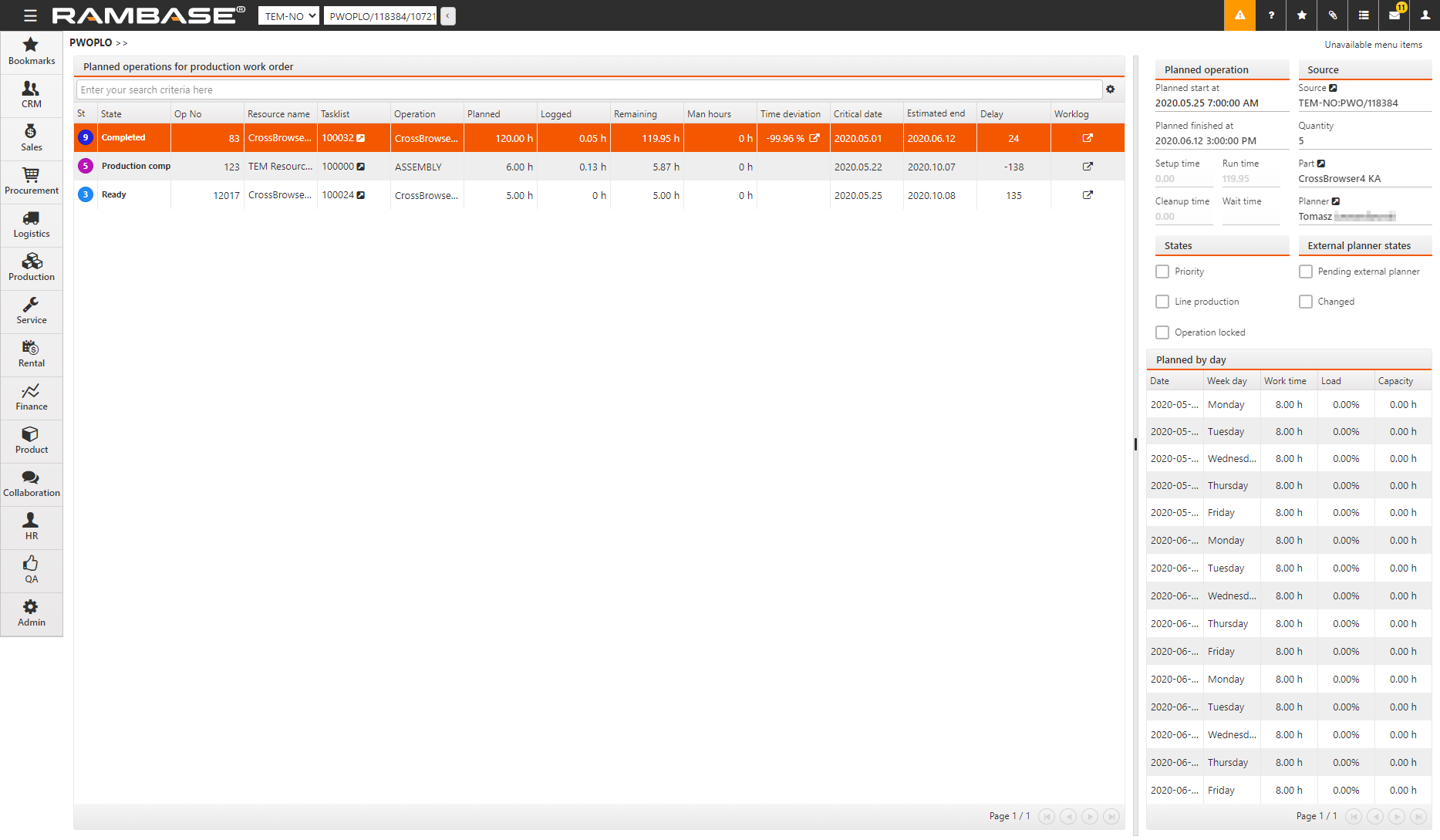Open the TEM-NO company dropdown
The width and height of the screenshot is (1440, 840).
point(288,16)
